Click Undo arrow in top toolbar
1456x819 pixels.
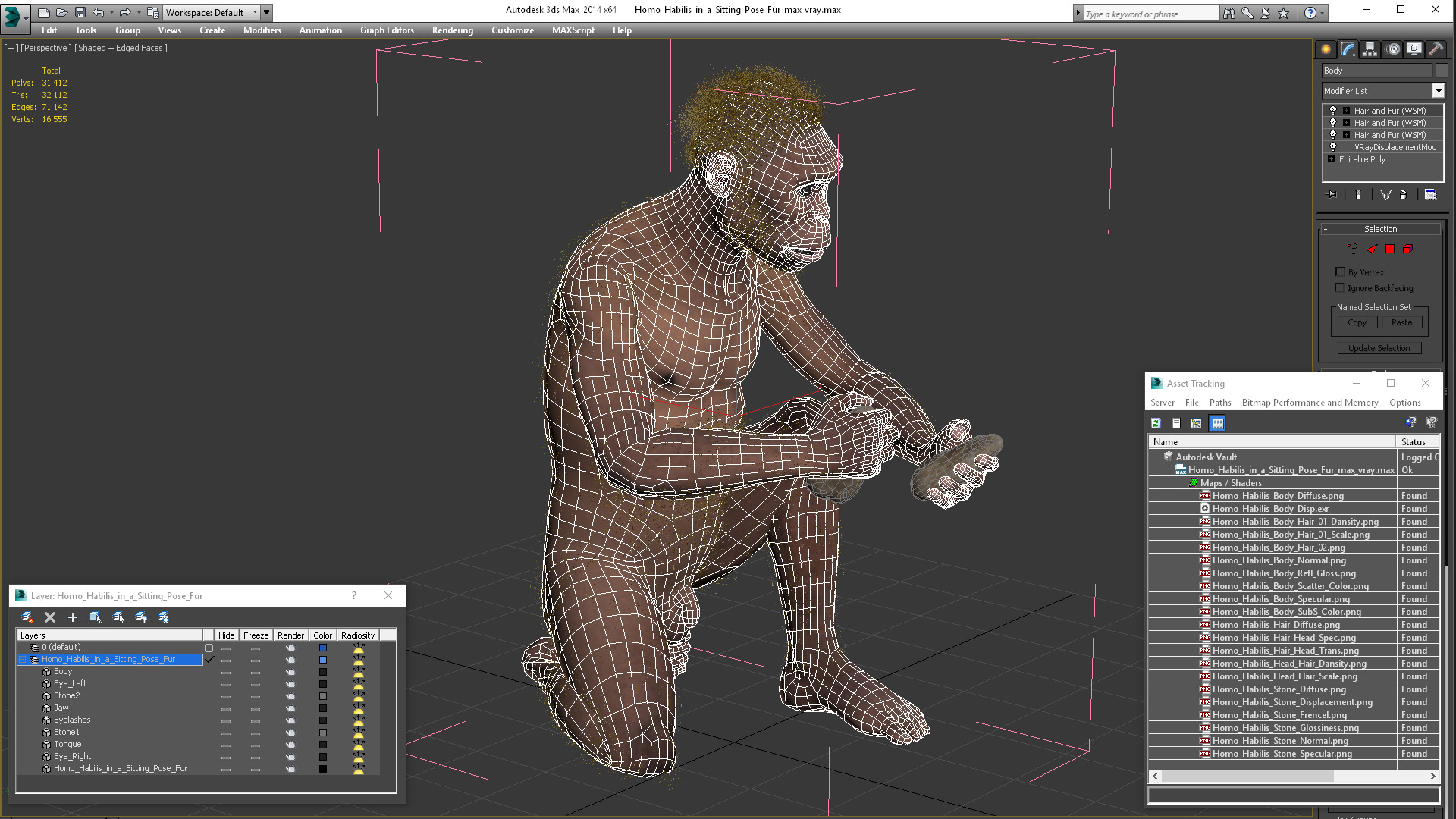[98, 12]
